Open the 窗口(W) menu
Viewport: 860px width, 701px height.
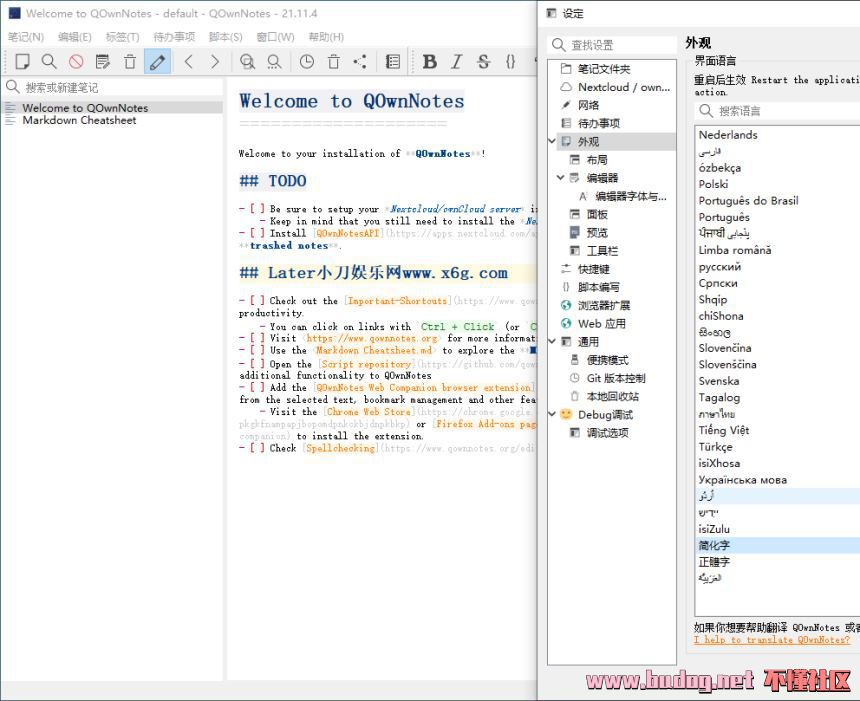tap(275, 37)
